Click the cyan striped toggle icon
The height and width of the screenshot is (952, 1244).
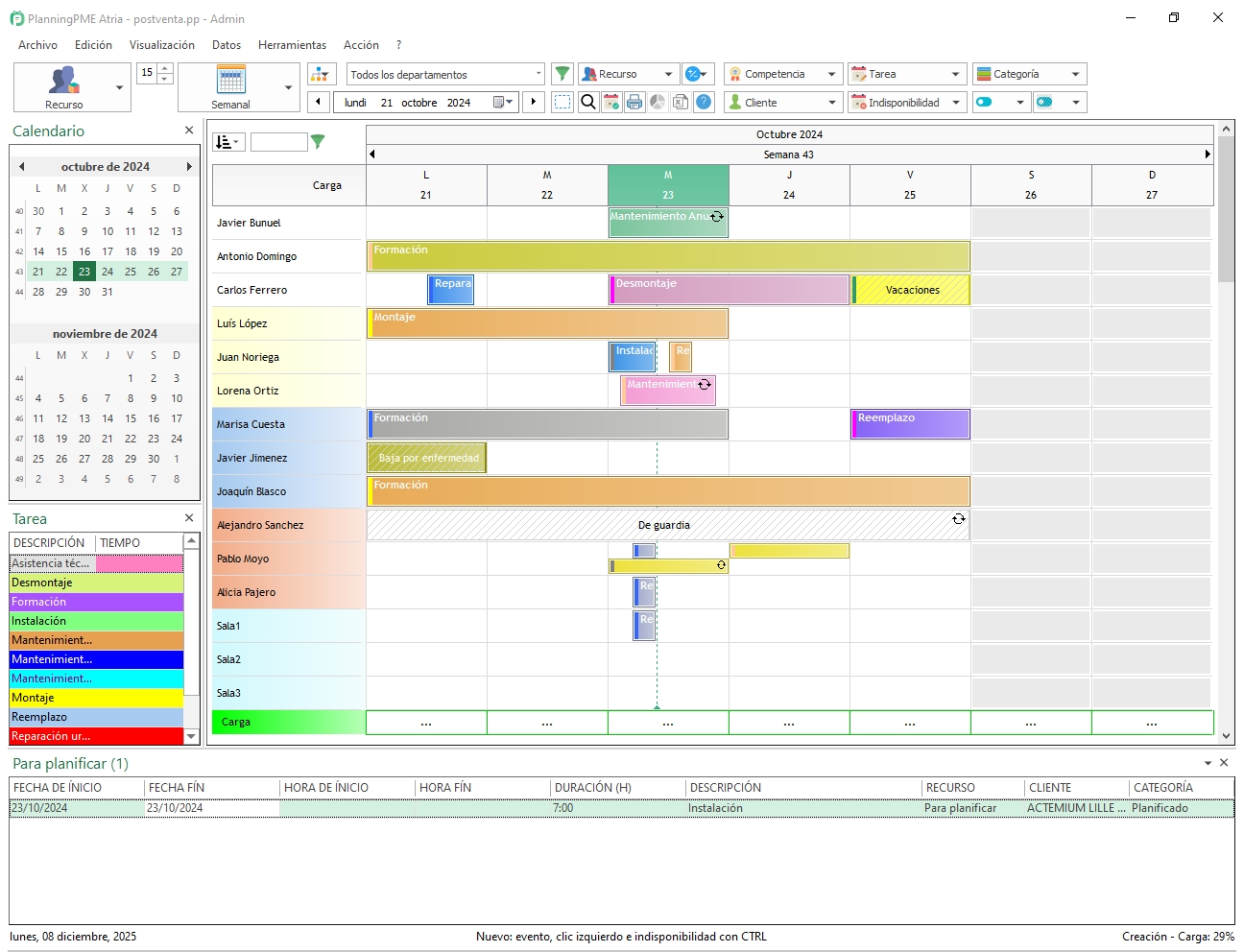pos(1045,102)
